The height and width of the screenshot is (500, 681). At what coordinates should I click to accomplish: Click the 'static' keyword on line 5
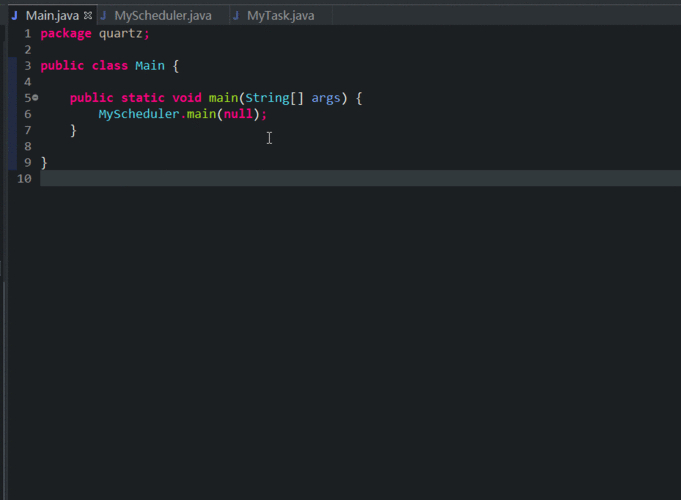pos(143,98)
